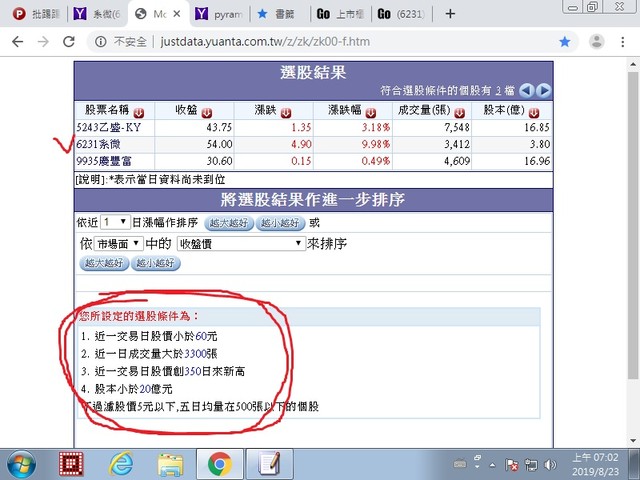Bookmark this page with the star icon
The width and height of the screenshot is (640, 480).
point(565,42)
